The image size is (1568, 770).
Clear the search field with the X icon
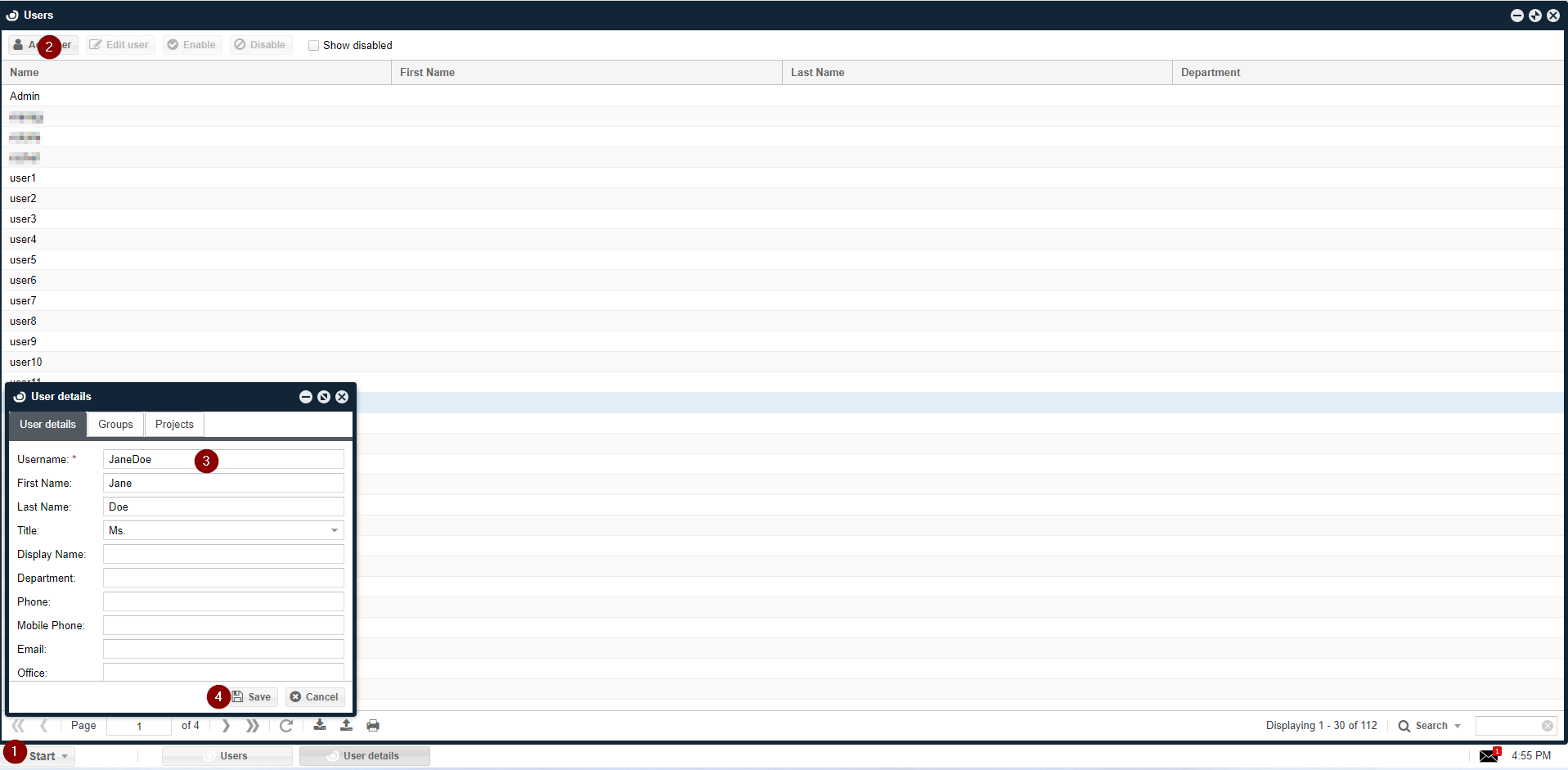click(x=1547, y=726)
